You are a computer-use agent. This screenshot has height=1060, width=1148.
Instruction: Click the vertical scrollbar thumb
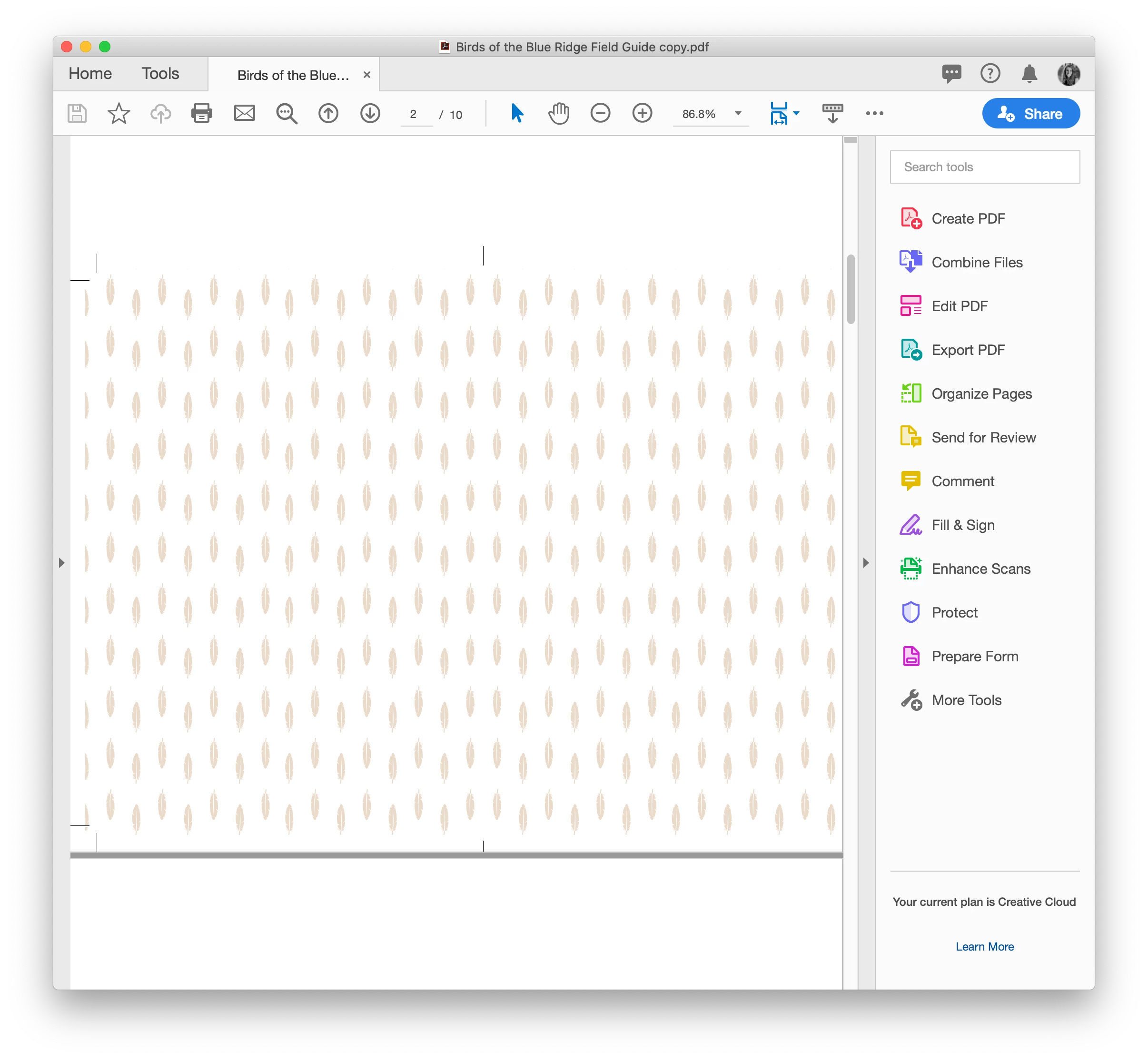tap(850, 288)
